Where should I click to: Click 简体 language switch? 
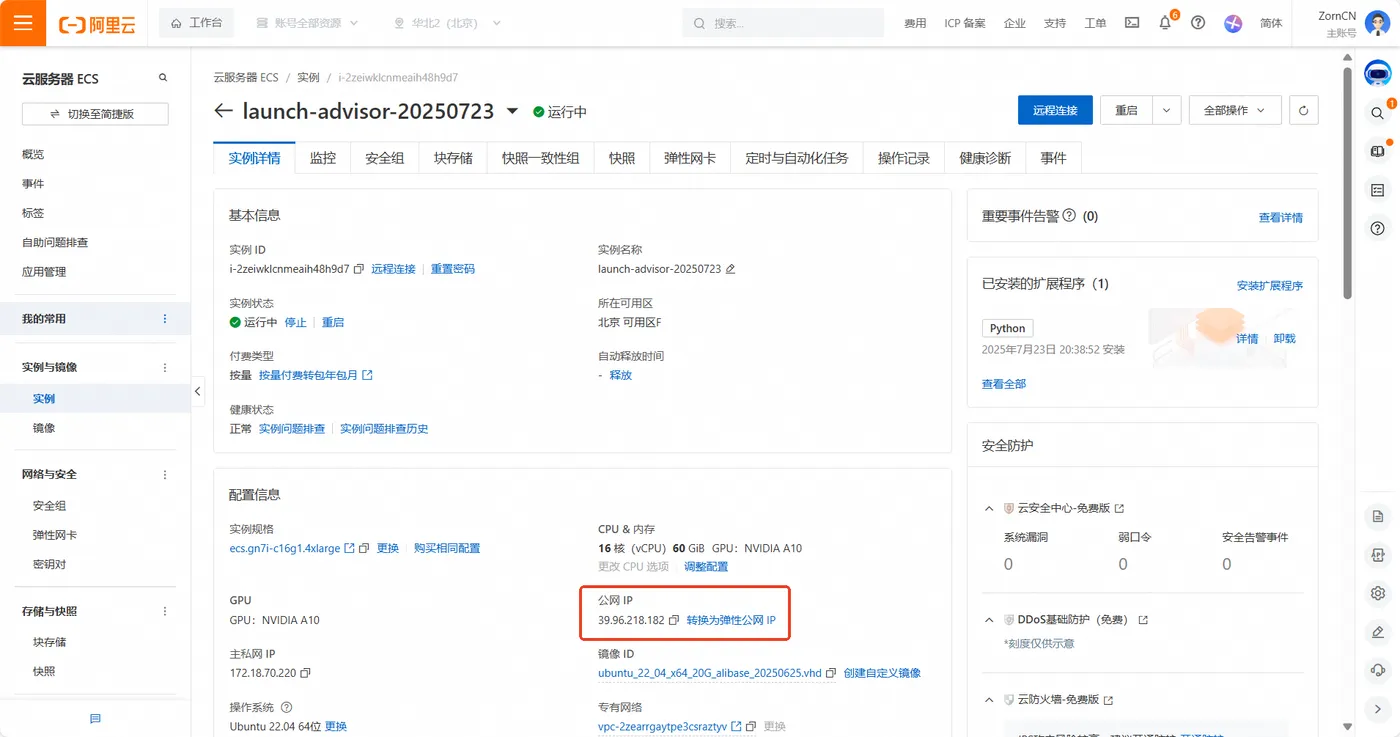point(1271,23)
